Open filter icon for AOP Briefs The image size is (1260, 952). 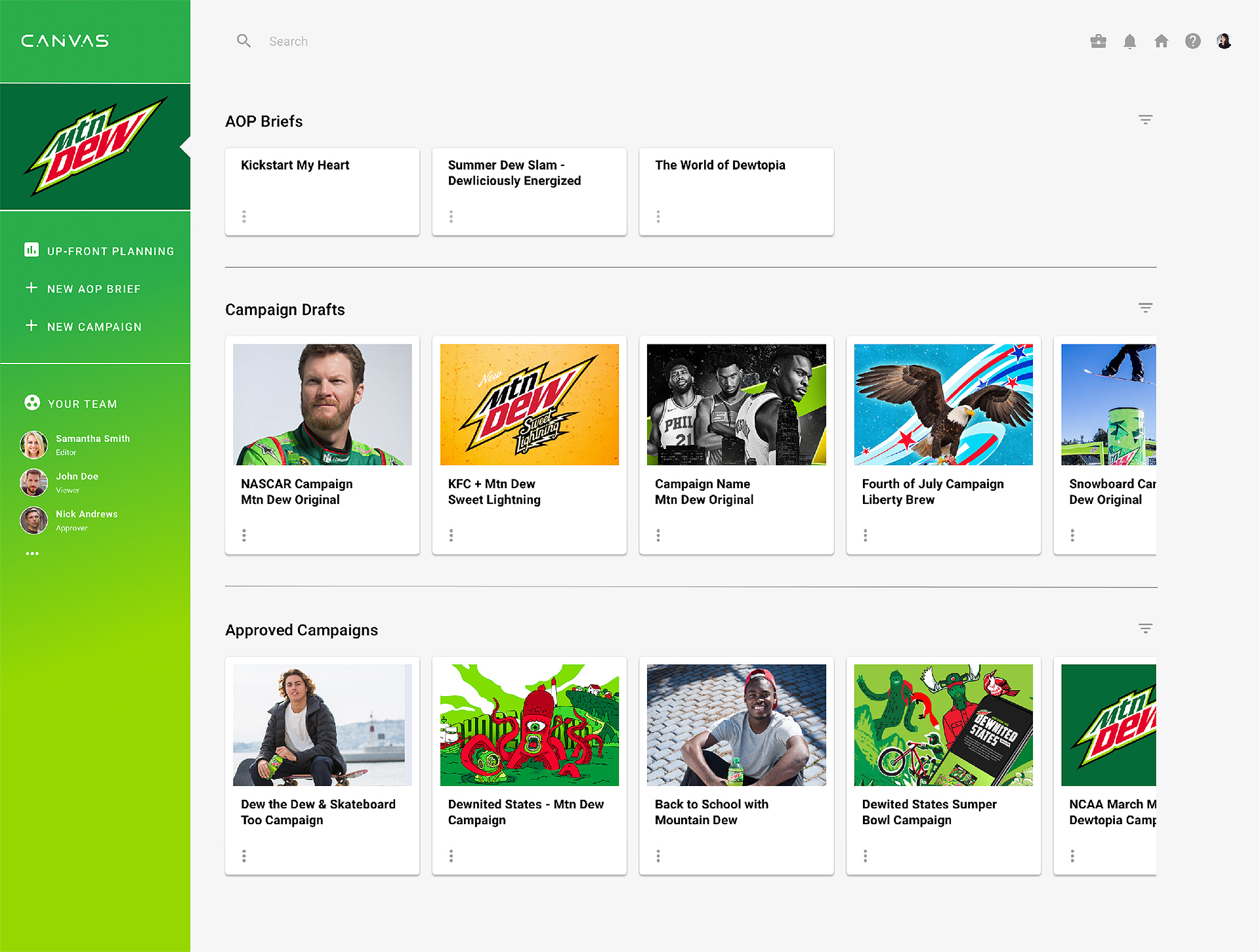(1145, 119)
